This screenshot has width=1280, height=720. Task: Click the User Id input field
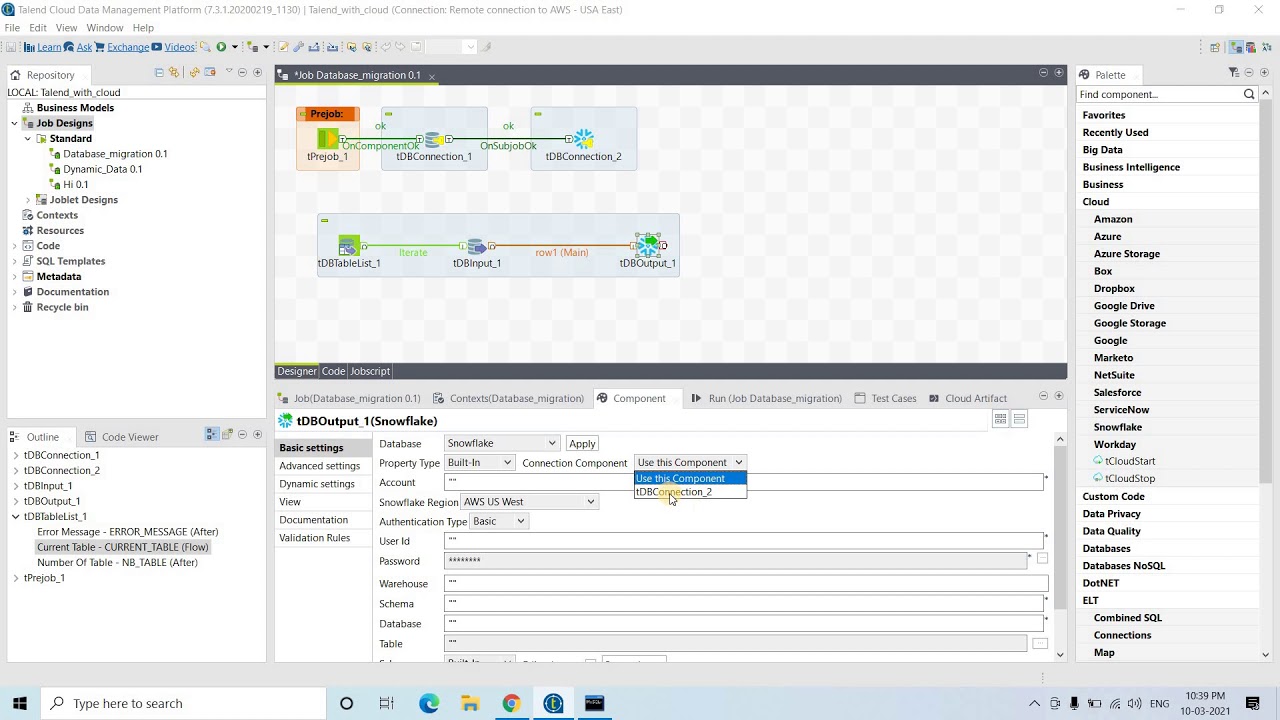coord(745,541)
